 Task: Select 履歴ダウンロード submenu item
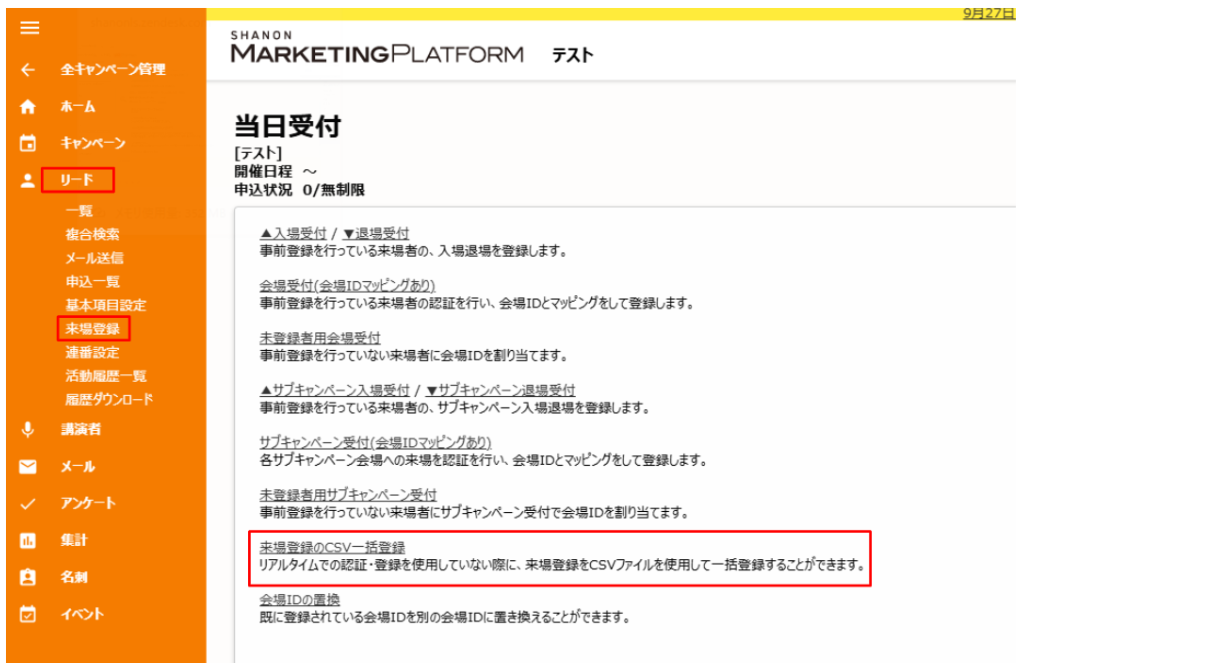point(109,400)
